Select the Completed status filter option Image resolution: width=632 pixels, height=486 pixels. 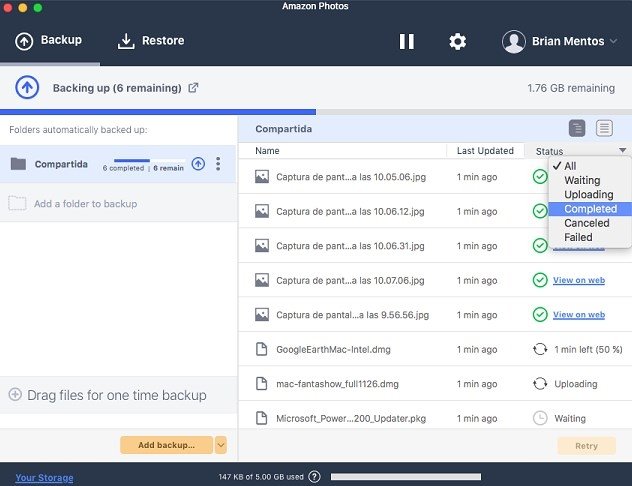pos(590,209)
